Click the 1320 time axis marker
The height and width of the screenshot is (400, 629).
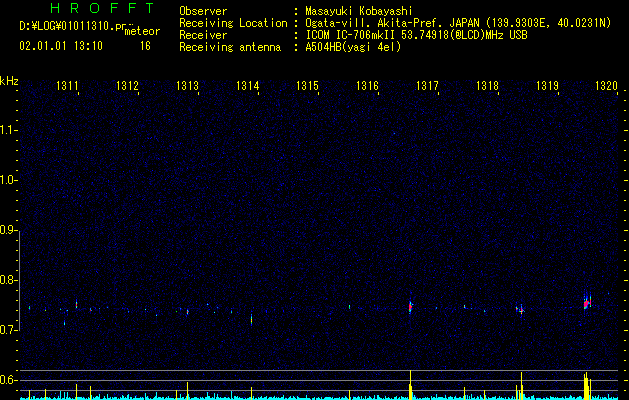tap(606, 85)
